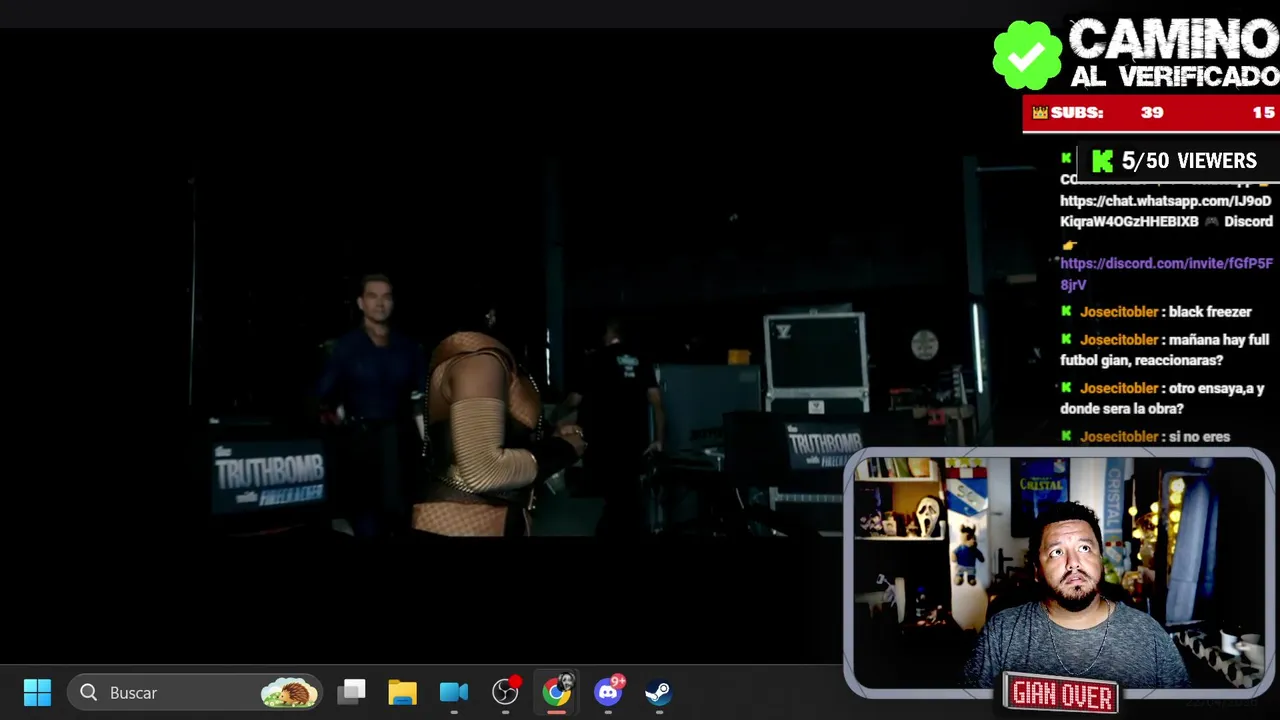Screen dimensions: 1280x720
Task: Click the webcam feed thumbnail
Action: pyautogui.click(x=1059, y=575)
